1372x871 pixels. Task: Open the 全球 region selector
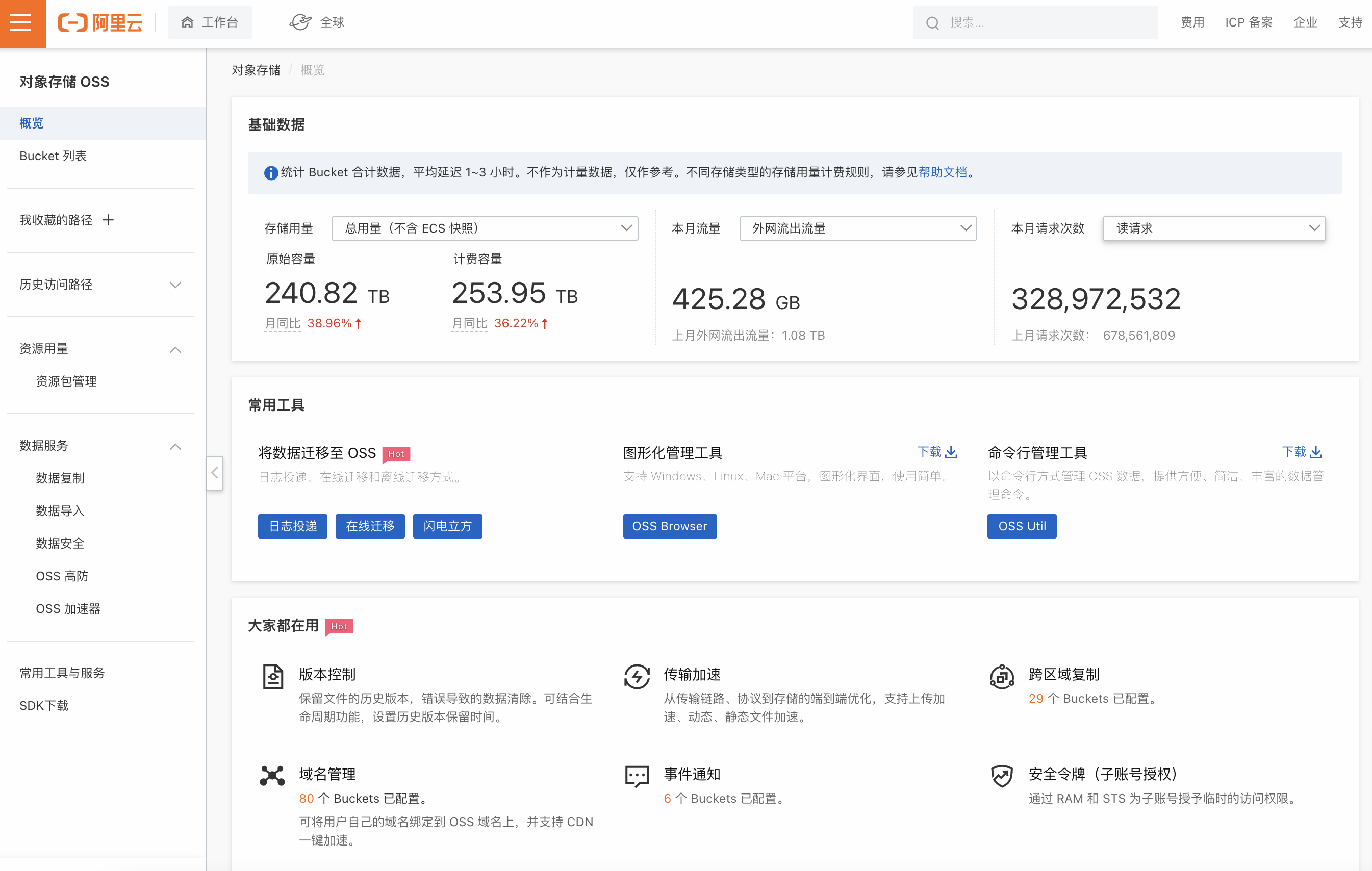click(x=317, y=23)
